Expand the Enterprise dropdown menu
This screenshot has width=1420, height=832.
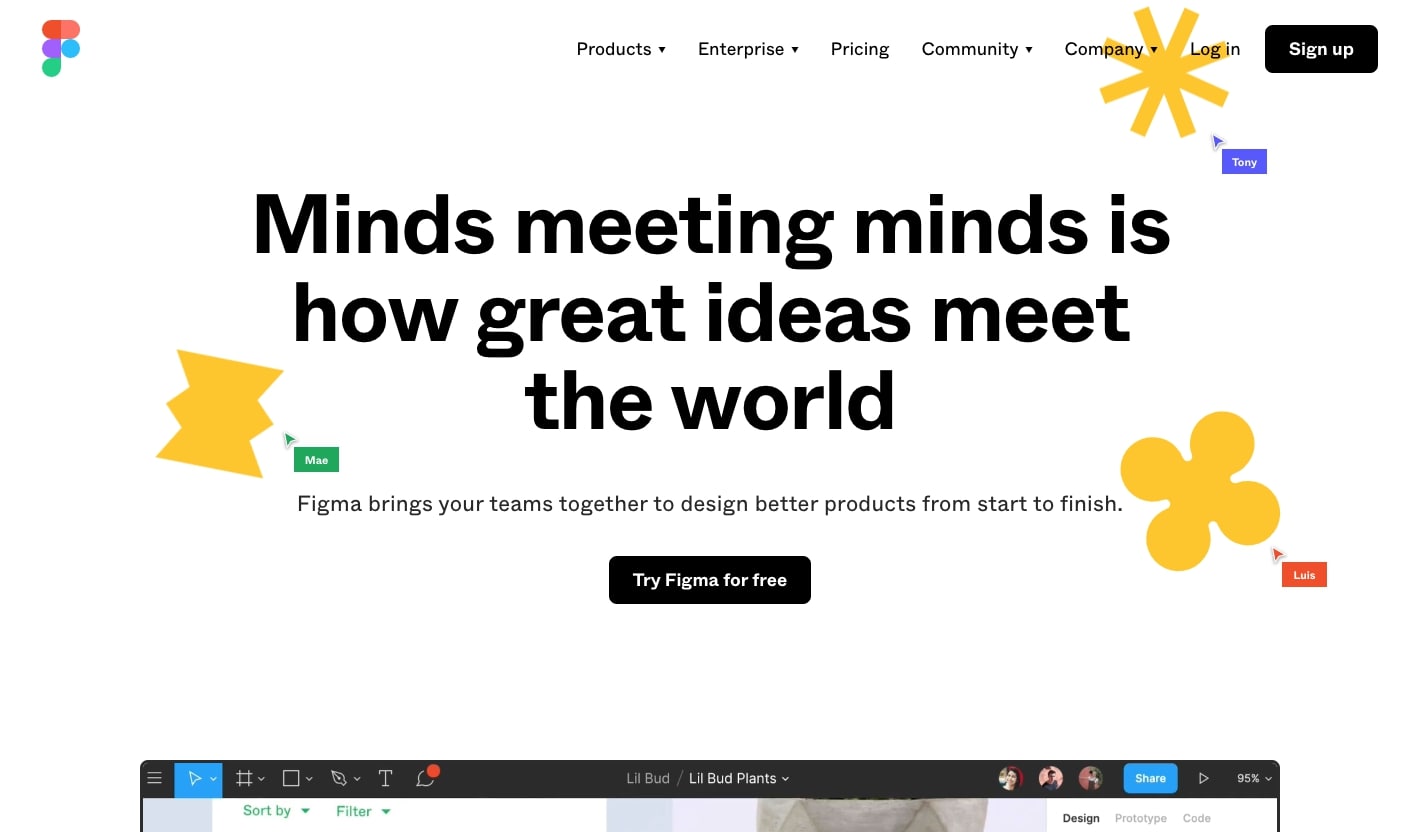tap(748, 49)
